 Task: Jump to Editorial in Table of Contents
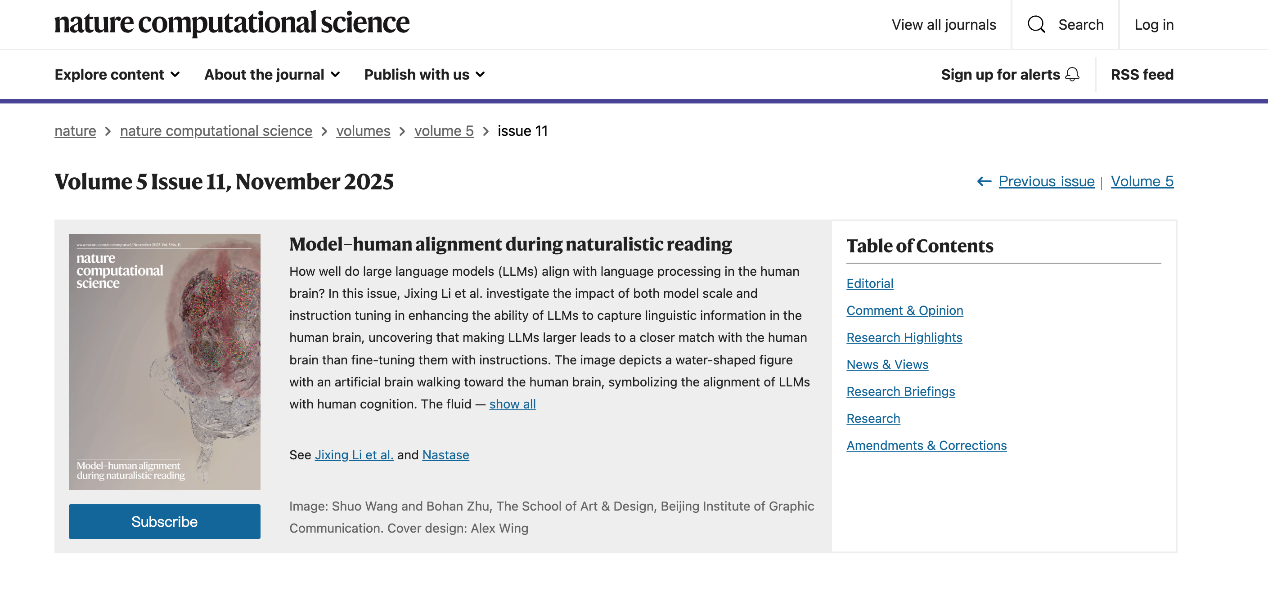[x=870, y=284]
